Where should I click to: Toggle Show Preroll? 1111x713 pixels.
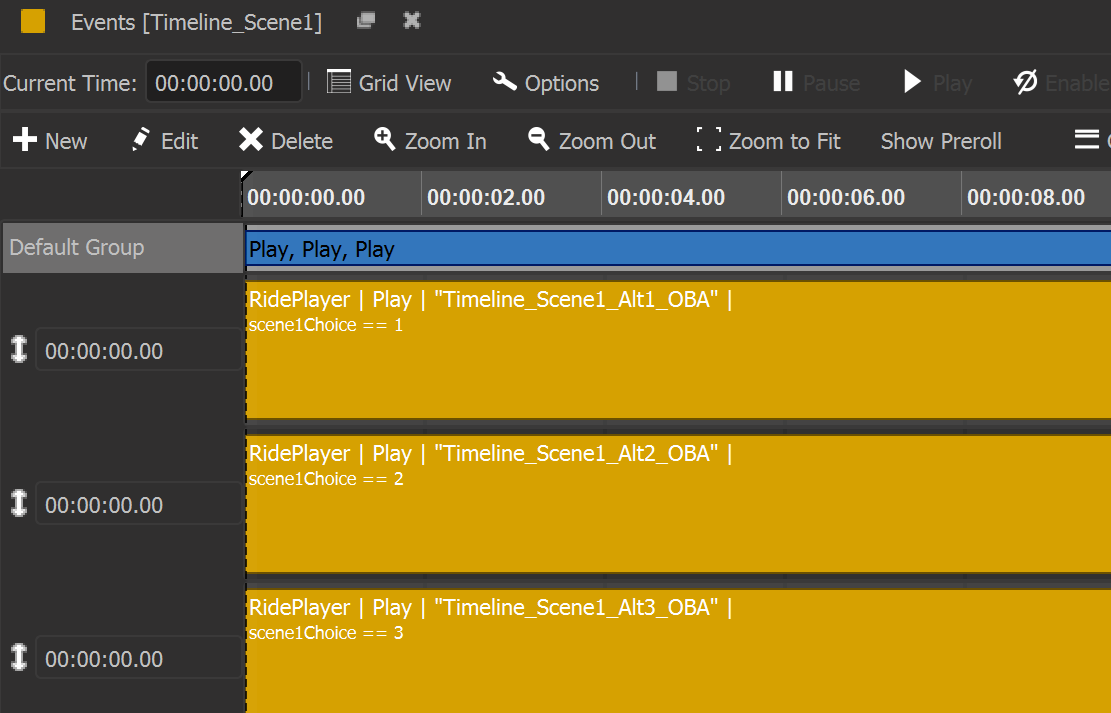[940, 141]
